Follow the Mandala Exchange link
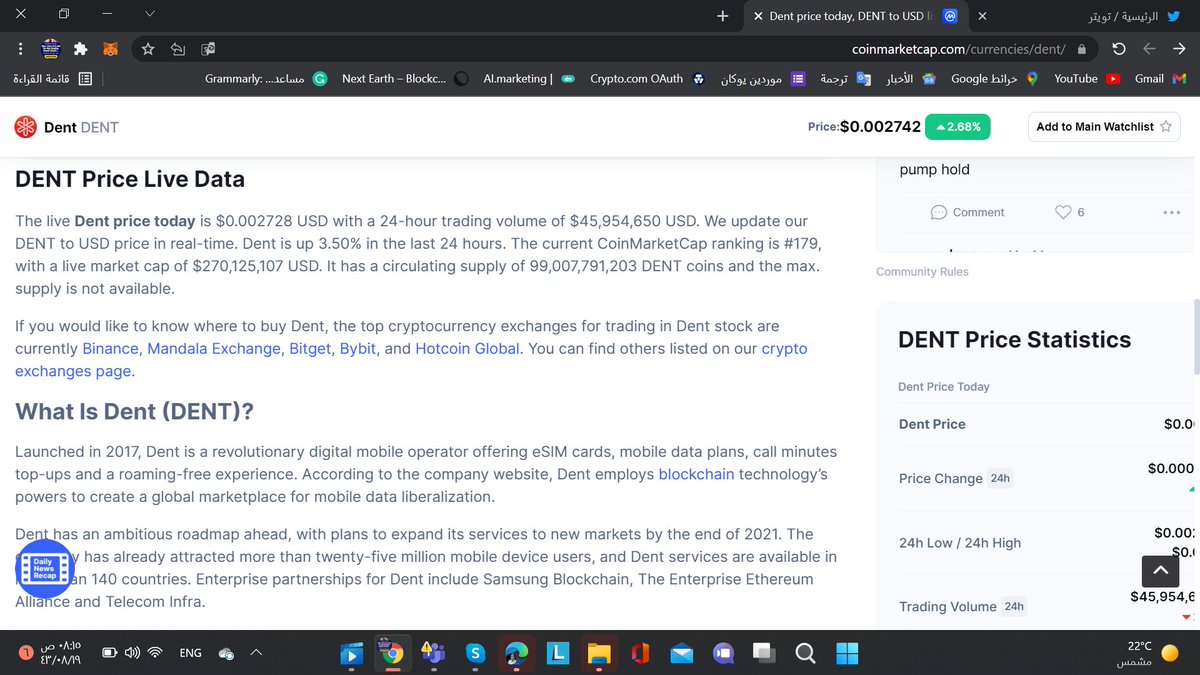 (214, 348)
